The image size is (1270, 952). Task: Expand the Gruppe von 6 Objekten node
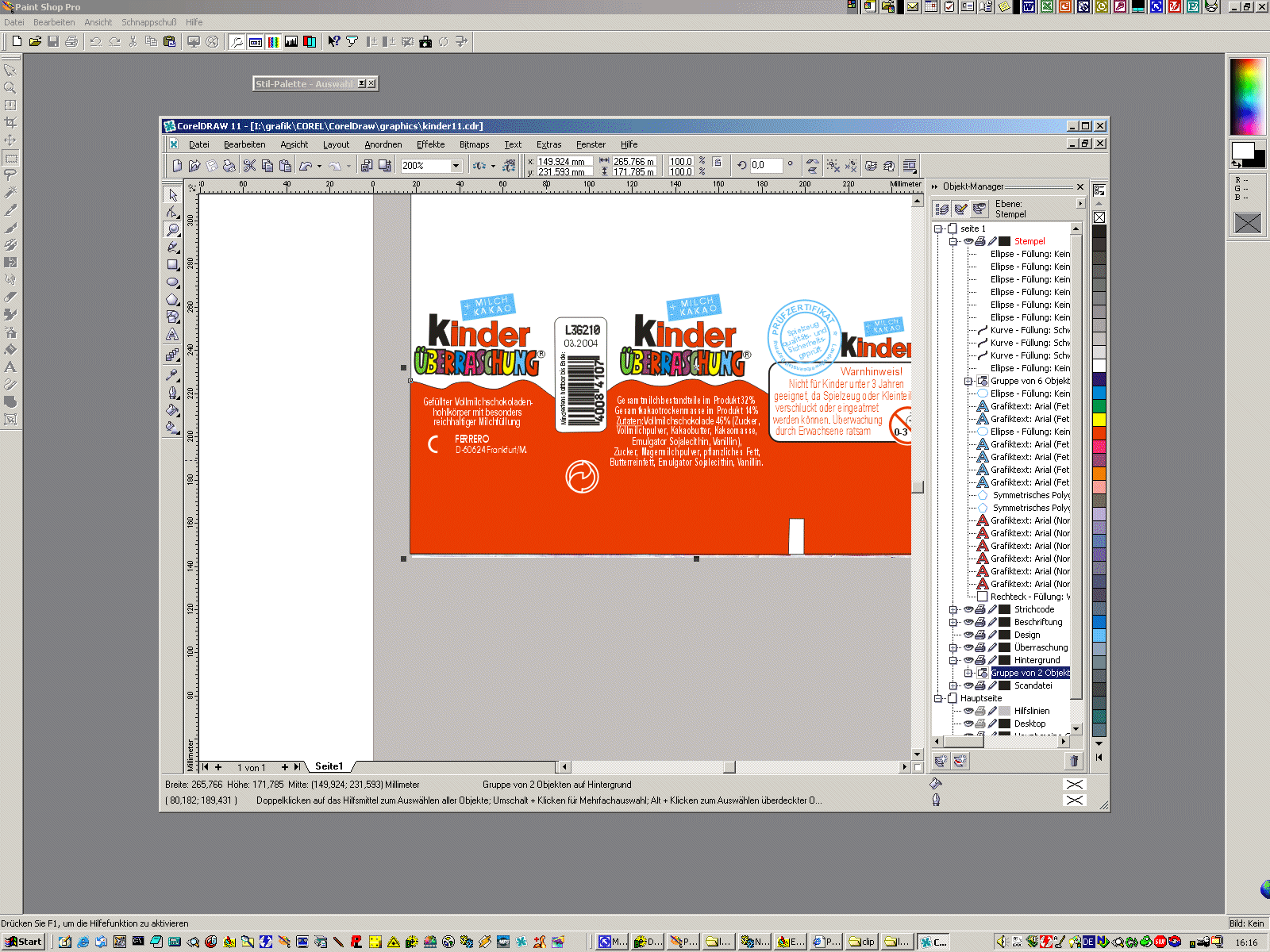pos(968,381)
